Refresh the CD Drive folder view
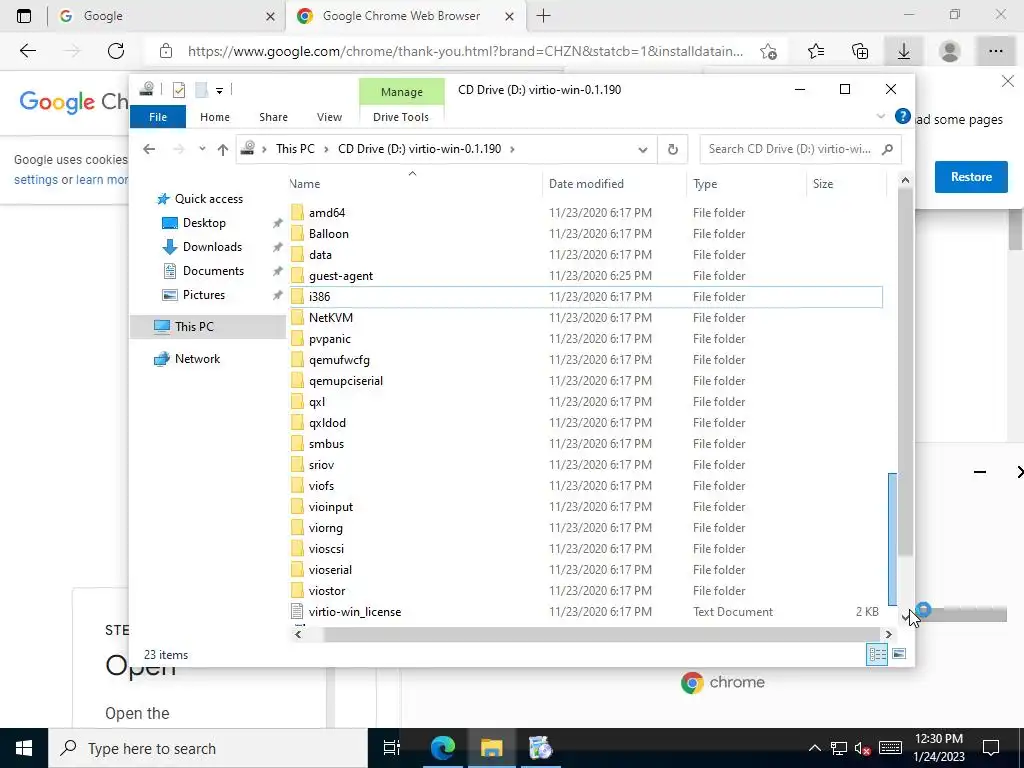The width and height of the screenshot is (1024, 768). 673,150
